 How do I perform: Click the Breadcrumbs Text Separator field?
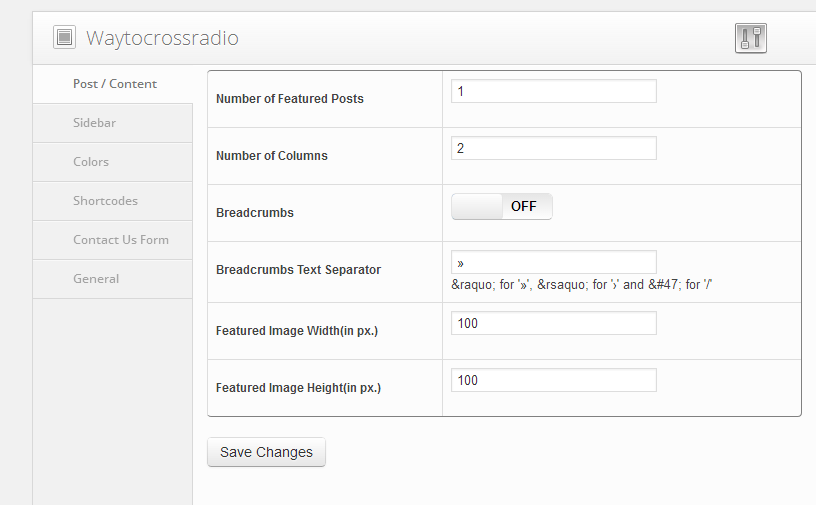pos(553,262)
